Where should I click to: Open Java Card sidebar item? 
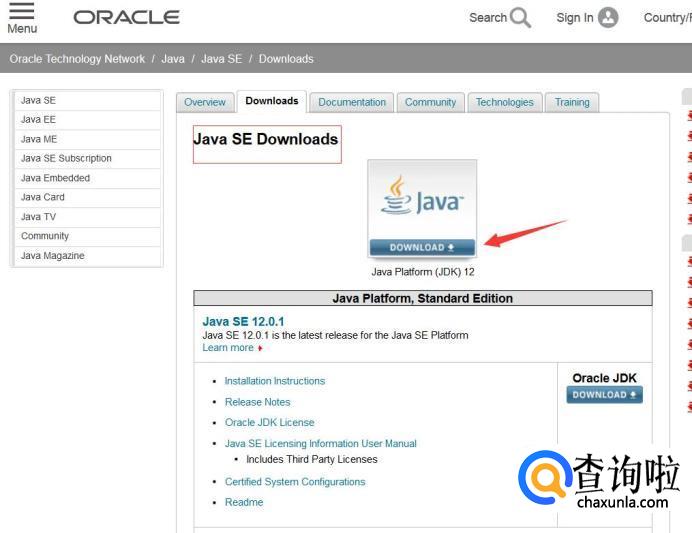(x=87, y=198)
